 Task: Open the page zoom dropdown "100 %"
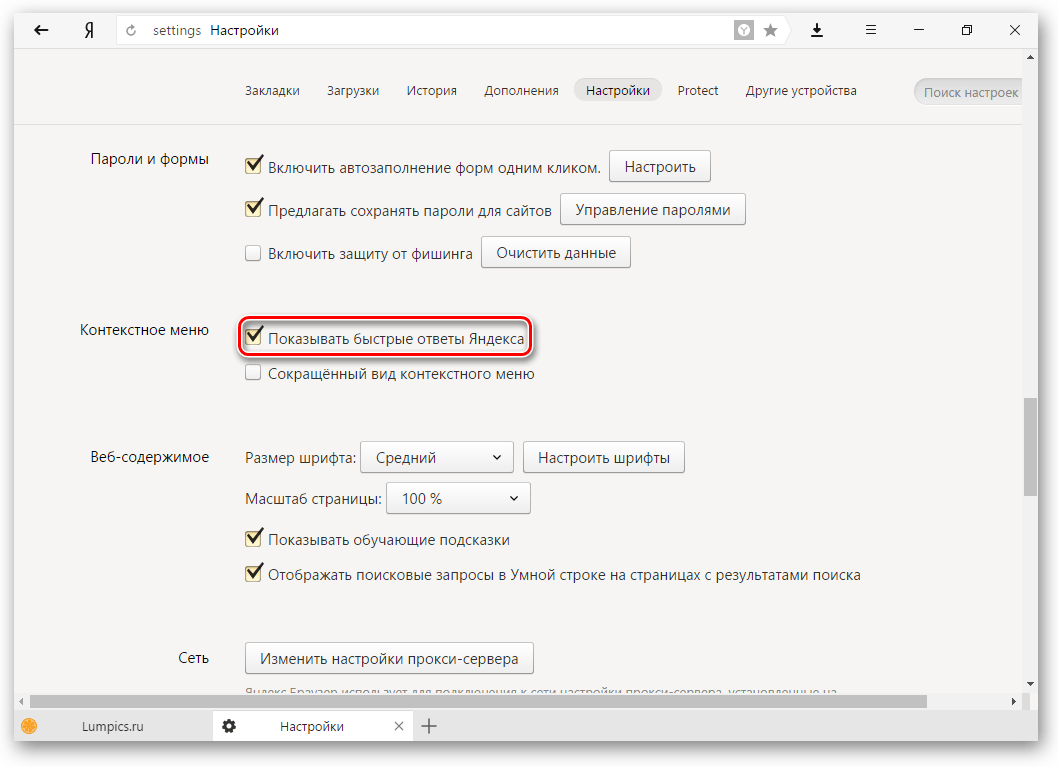coord(458,498)
